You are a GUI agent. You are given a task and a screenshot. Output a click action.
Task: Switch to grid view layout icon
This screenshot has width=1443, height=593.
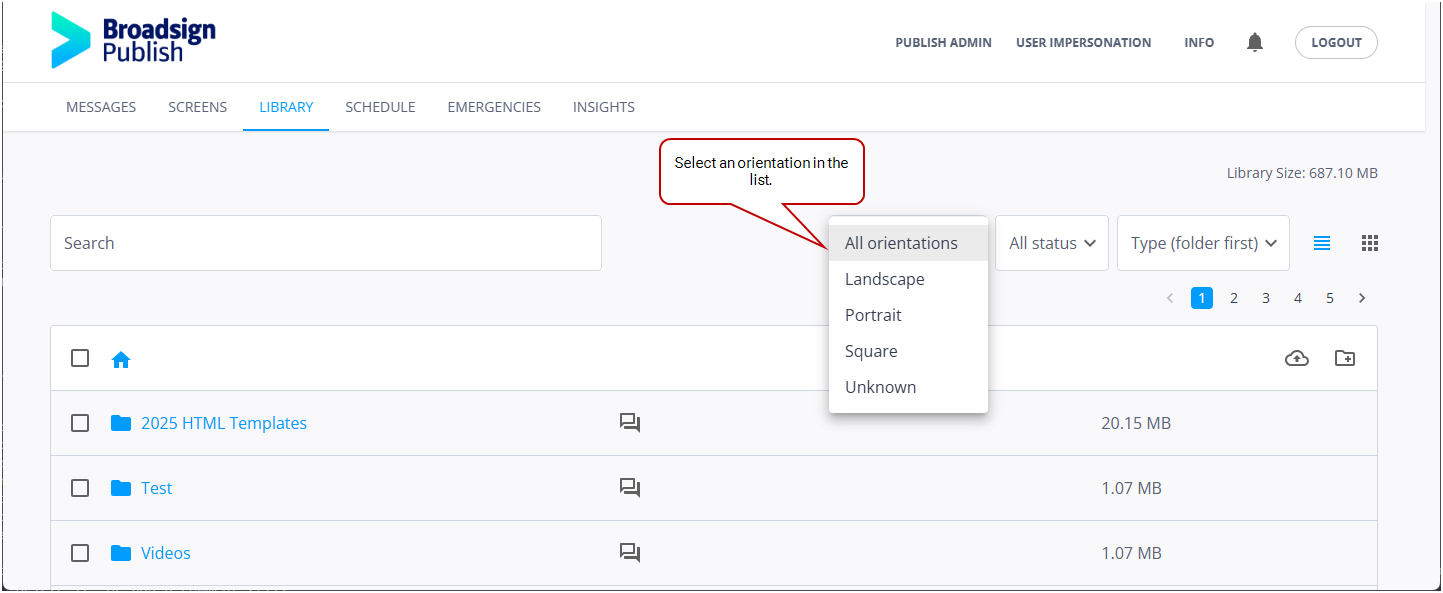[x=1370, y=243]
